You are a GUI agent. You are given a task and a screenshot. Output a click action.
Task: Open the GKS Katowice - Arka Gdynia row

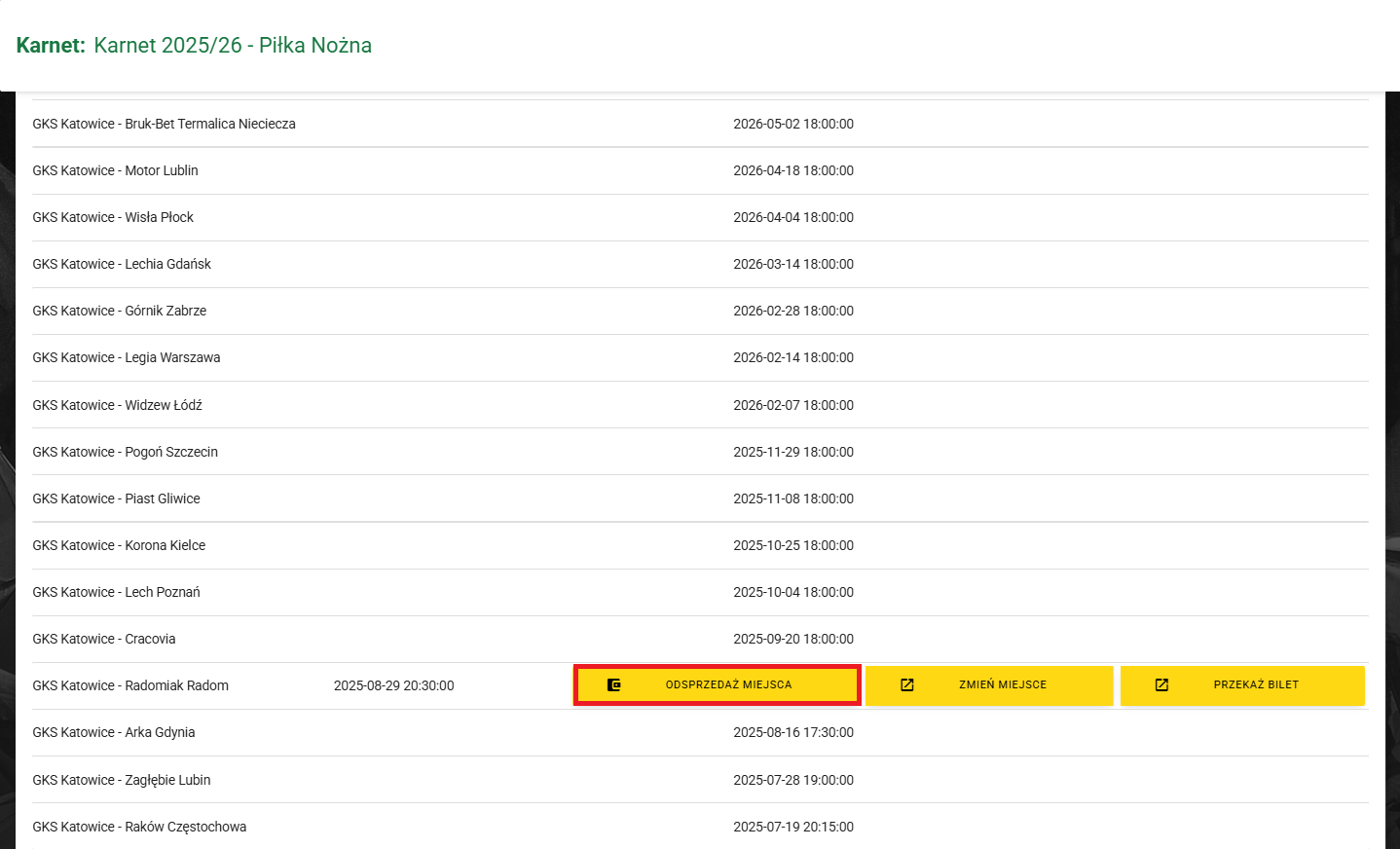pos(114,732)
